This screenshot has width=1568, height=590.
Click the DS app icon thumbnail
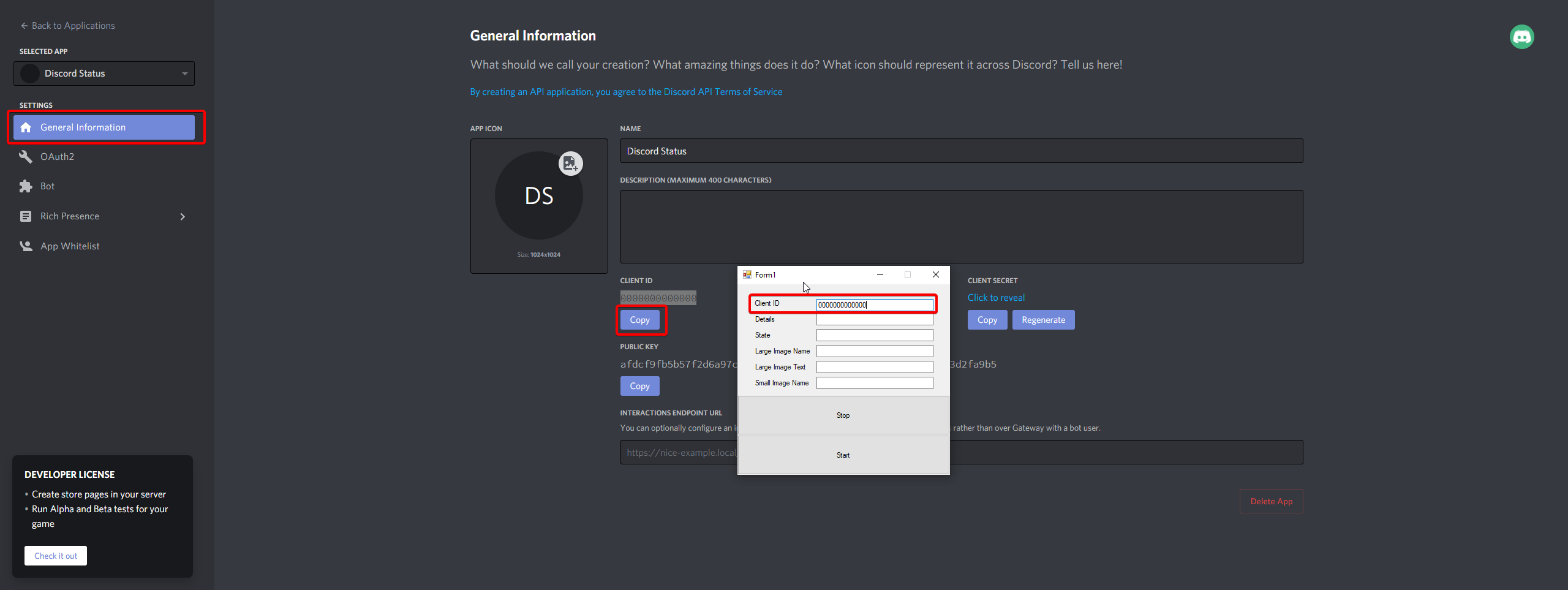click(x=539, y=195)
